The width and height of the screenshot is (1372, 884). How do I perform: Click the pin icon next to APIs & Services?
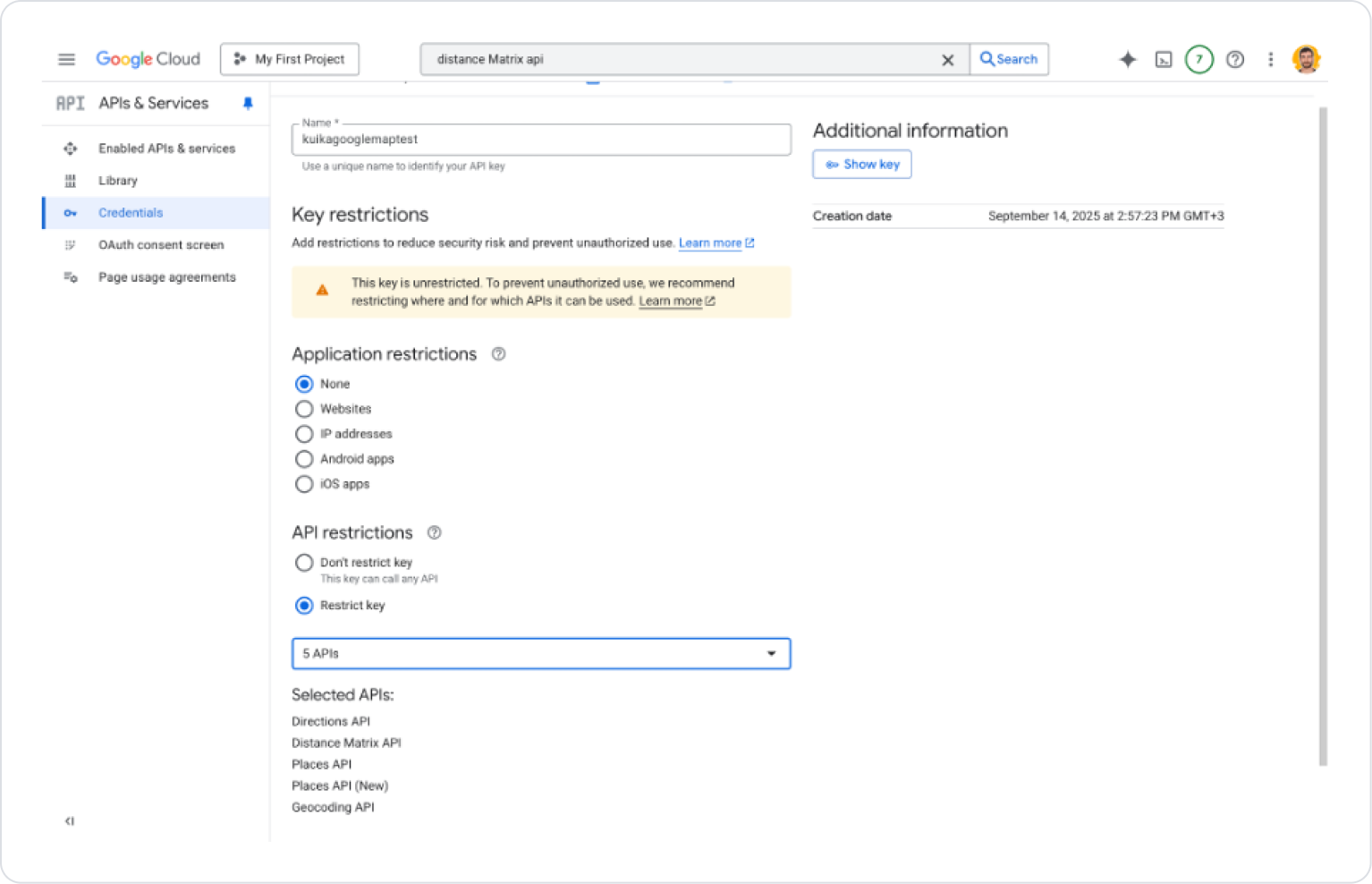coord(248,104)
